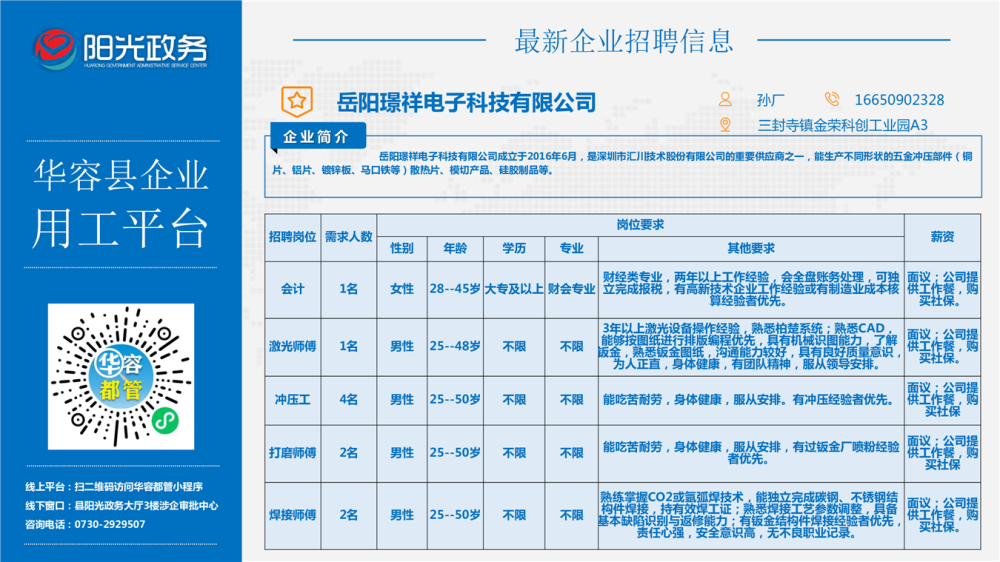Click the contact person icon
This screenshot has width=1000, height=562.
pyautogui.click(x=725, y=99)
